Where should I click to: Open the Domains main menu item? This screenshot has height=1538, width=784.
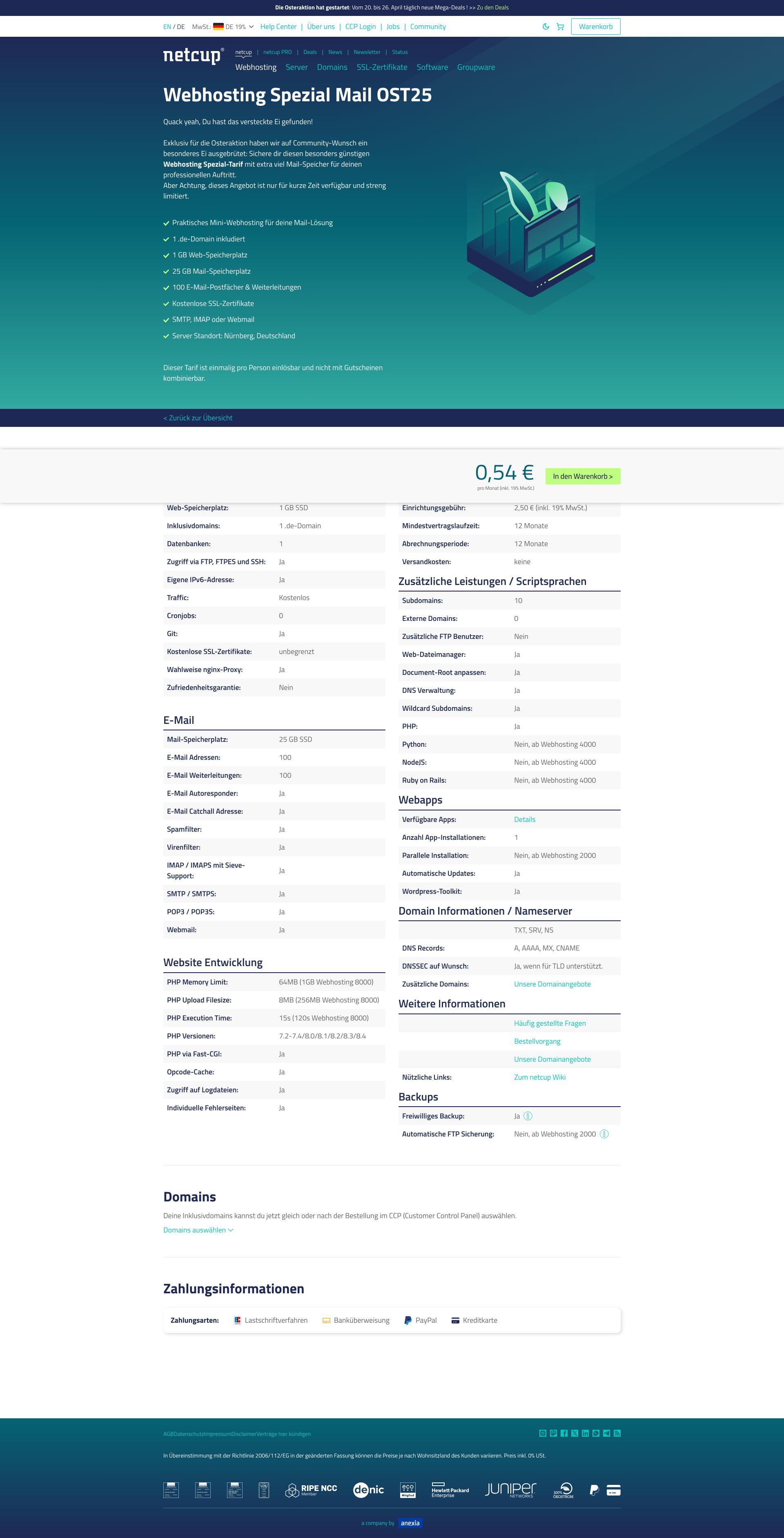pyautogui.click(x=332, y=67)
